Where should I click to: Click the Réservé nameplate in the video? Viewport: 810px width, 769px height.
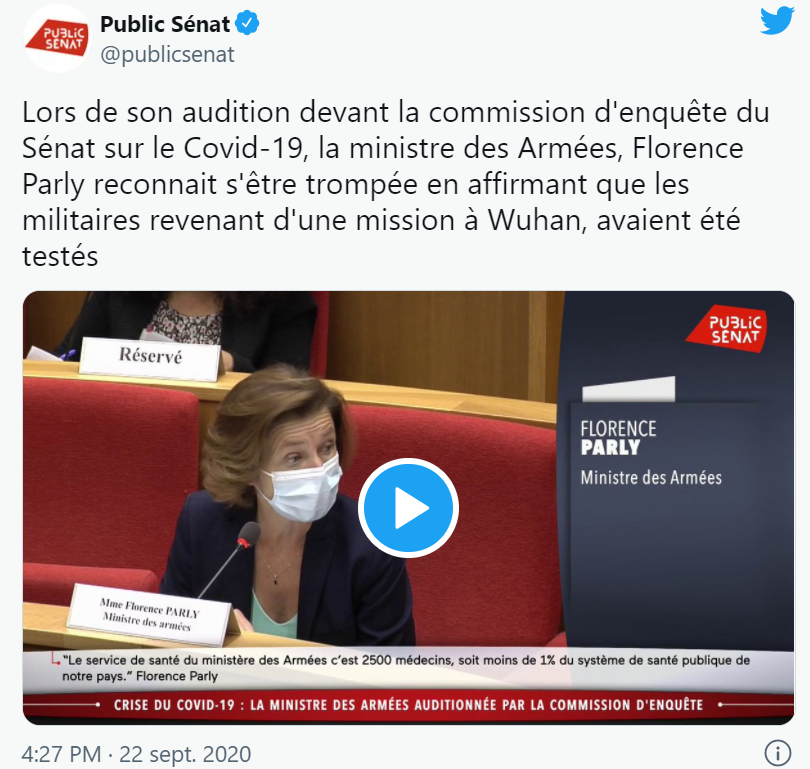tap(150, 358)
